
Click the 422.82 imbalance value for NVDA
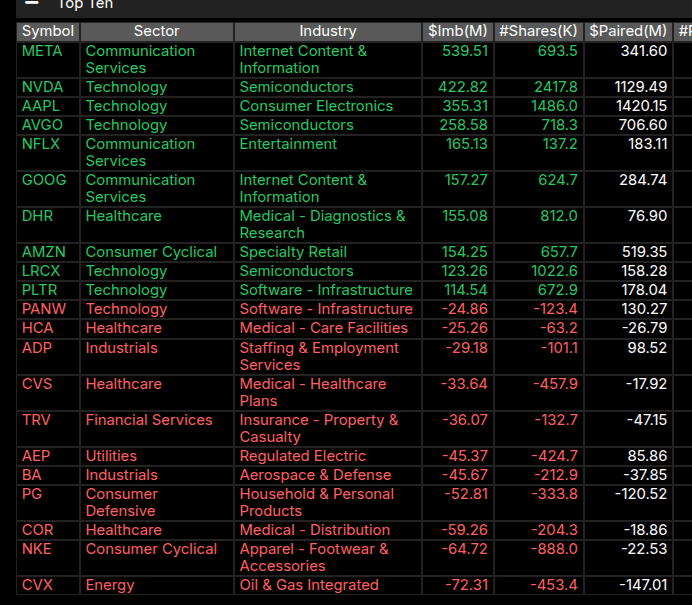point(463,87)
